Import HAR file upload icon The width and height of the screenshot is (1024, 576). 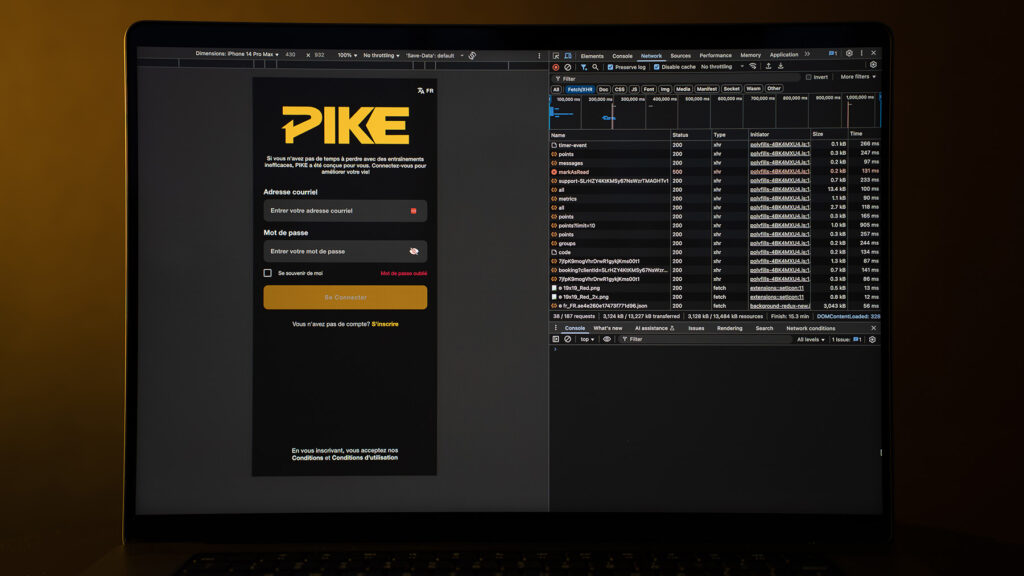click(x=769, y=67)
